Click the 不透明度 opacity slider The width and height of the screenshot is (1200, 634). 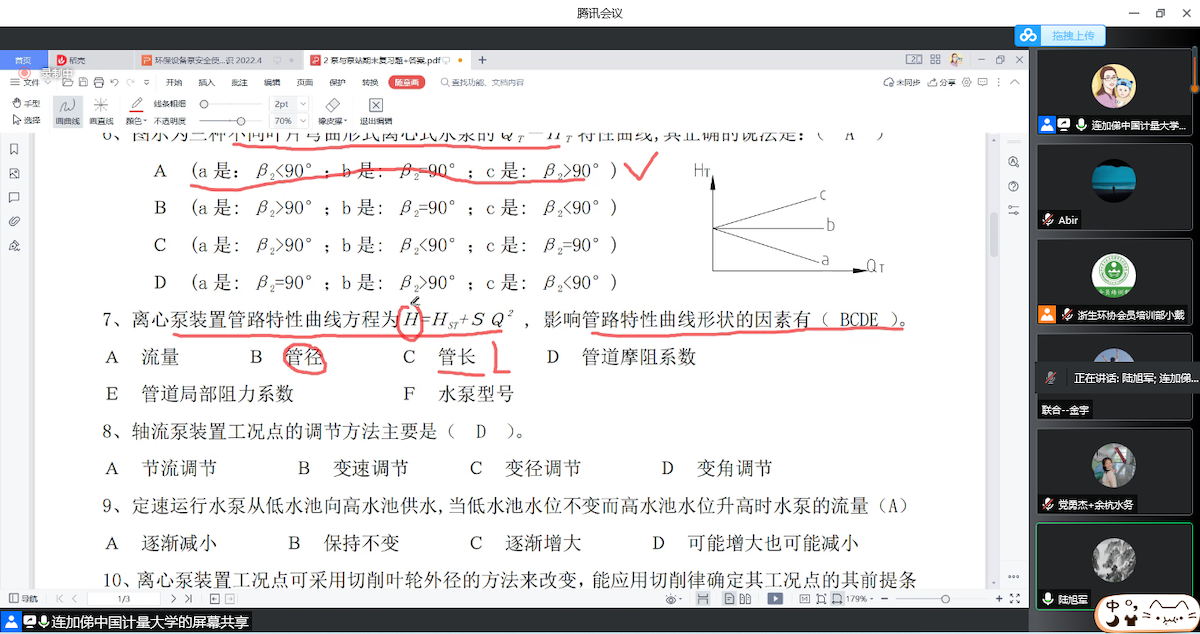point(231,120)
